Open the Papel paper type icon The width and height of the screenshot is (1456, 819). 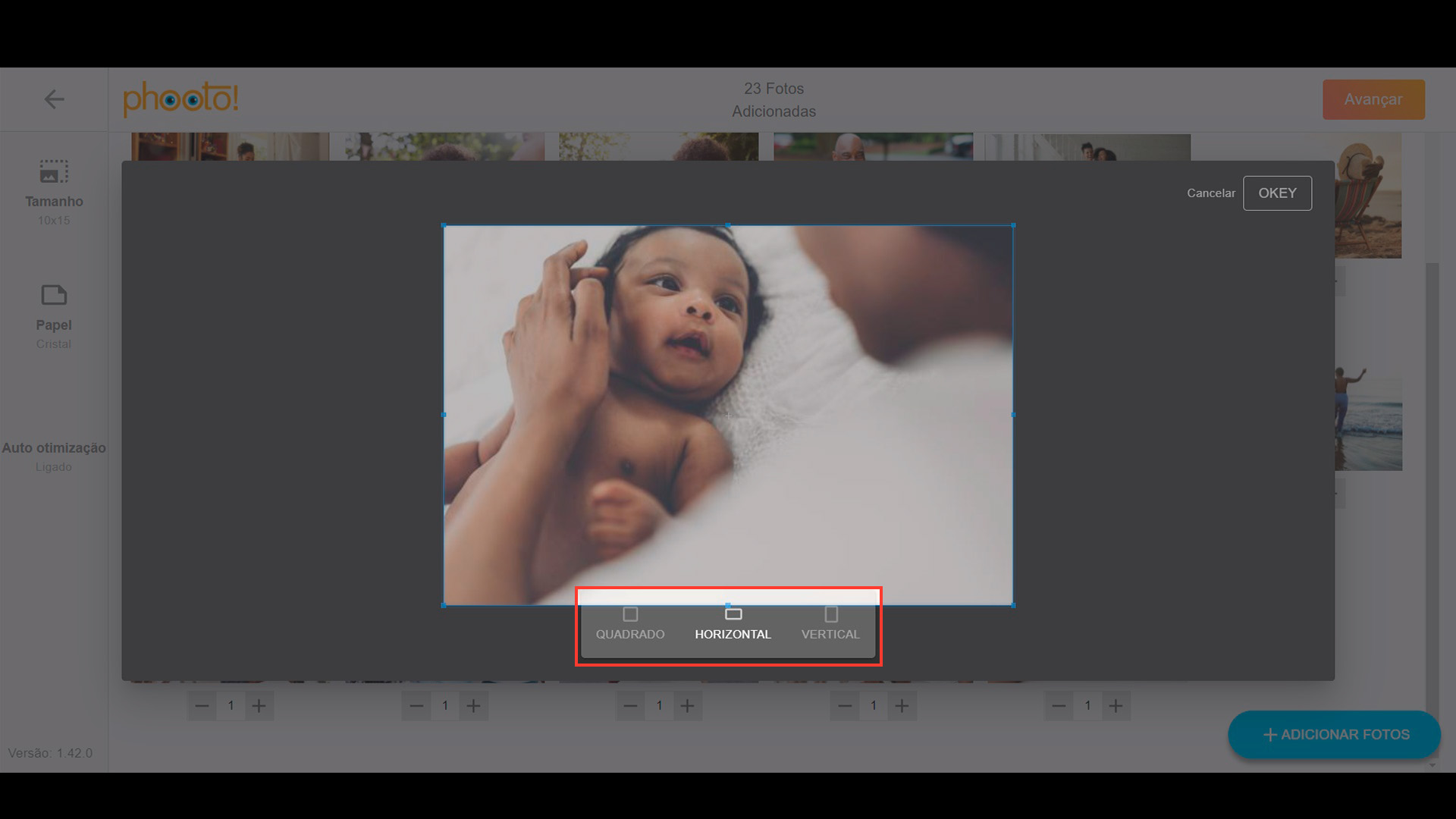[54, 295]
